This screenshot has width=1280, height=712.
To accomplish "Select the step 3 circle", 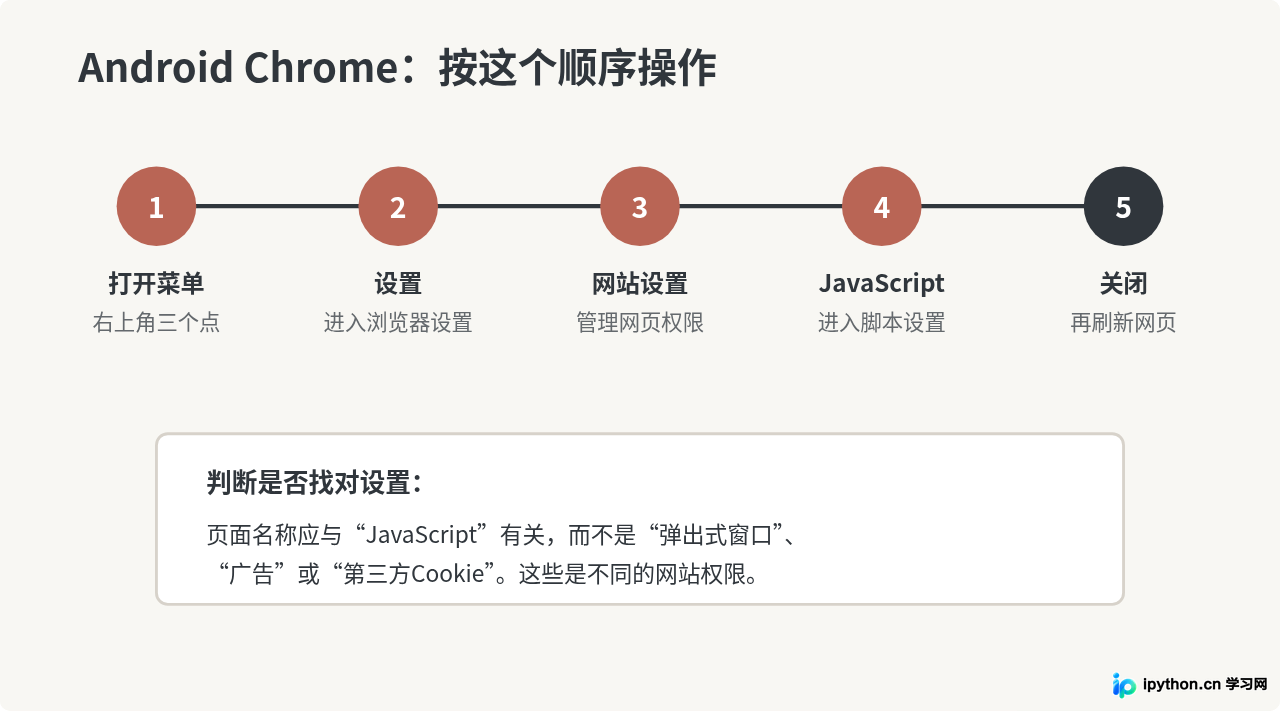I will click(x=640, y=207).
